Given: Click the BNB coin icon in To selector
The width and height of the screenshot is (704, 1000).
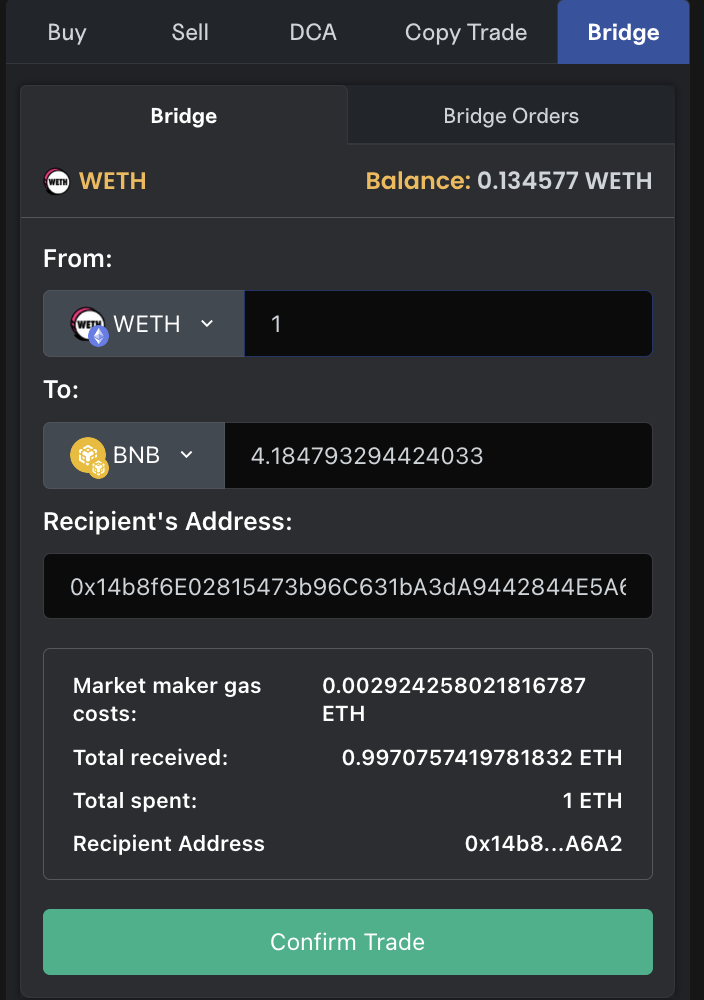Looking at the screenshot, I should 88,456.
